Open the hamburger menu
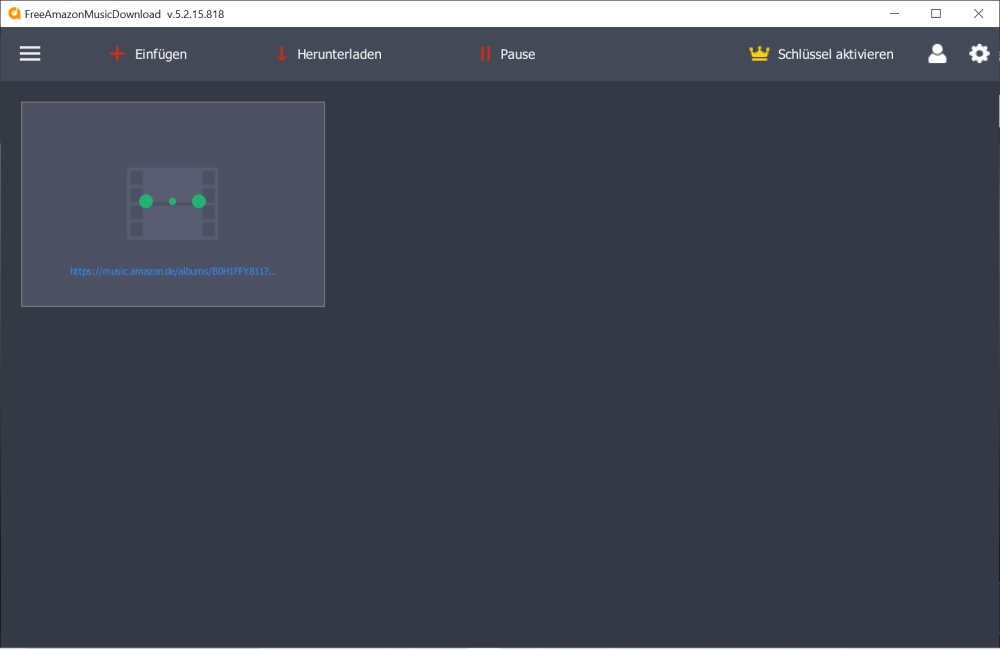 point(30,54)
